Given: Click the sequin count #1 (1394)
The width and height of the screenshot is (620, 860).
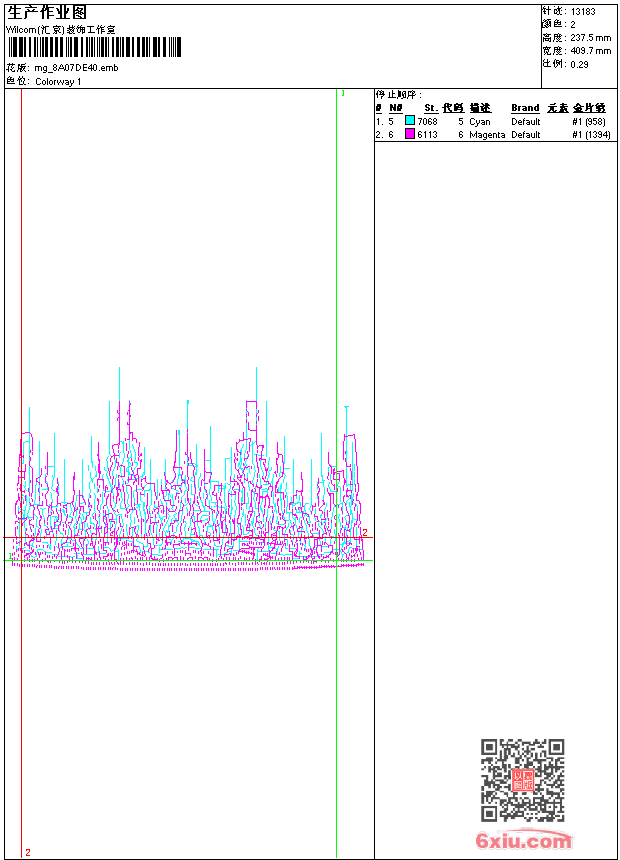Looking at the screenshot, I should [x=591, y=135].
